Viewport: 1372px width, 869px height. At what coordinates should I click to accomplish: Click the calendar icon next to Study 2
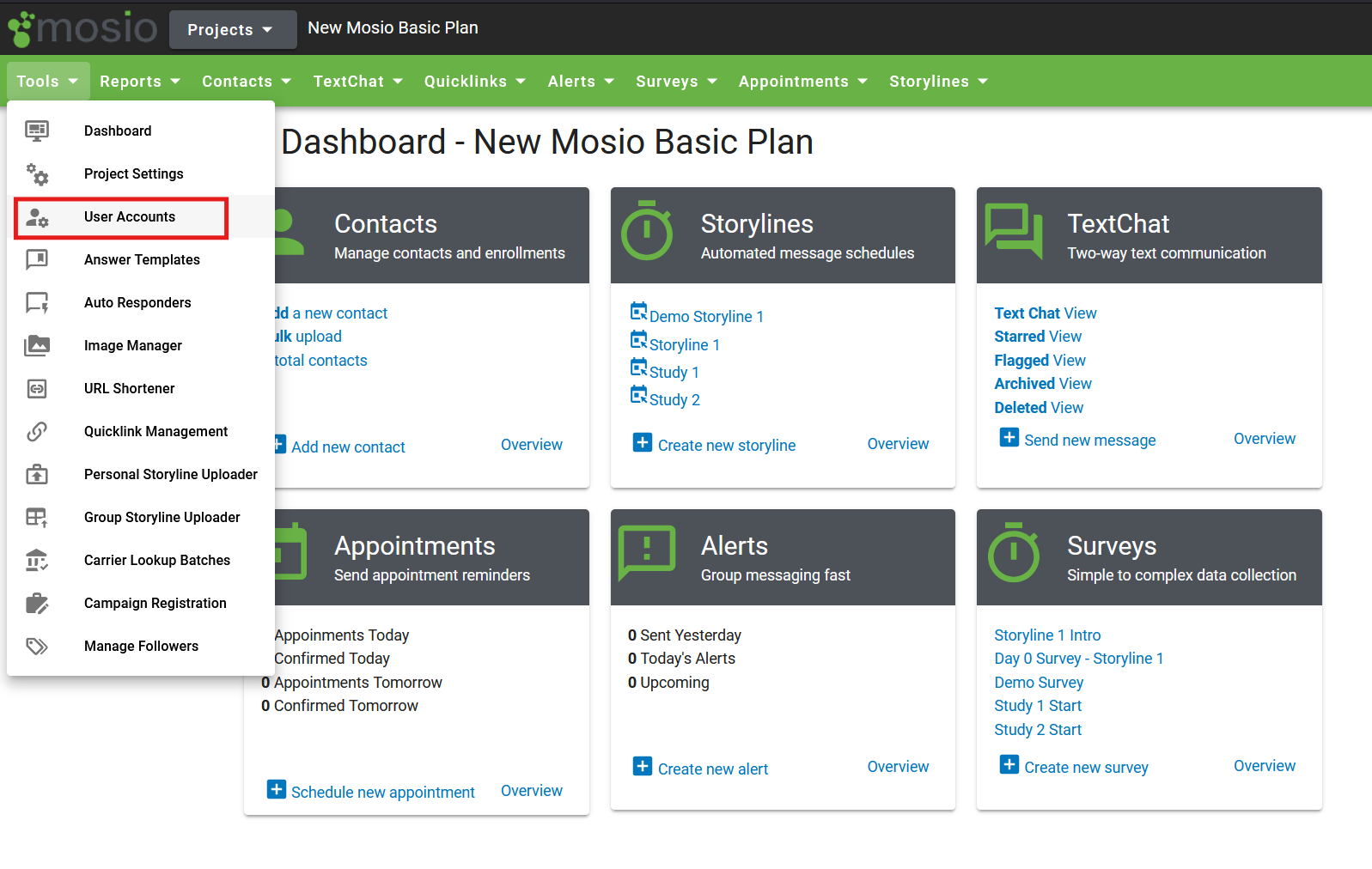coord(639,394)
